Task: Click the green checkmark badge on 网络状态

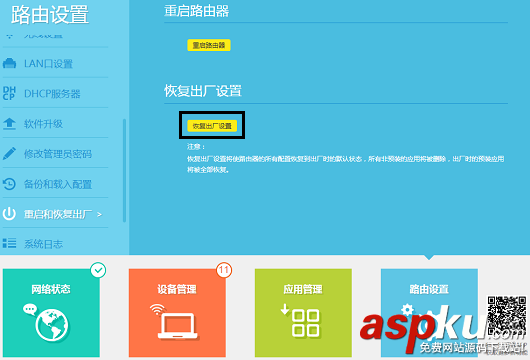Action: [98, 270]
